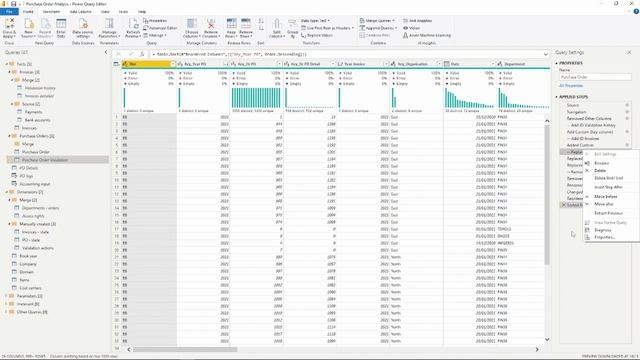This screenshot has width=640, height=360.
Task: Open Data source settings
Action: coord(82,28)
